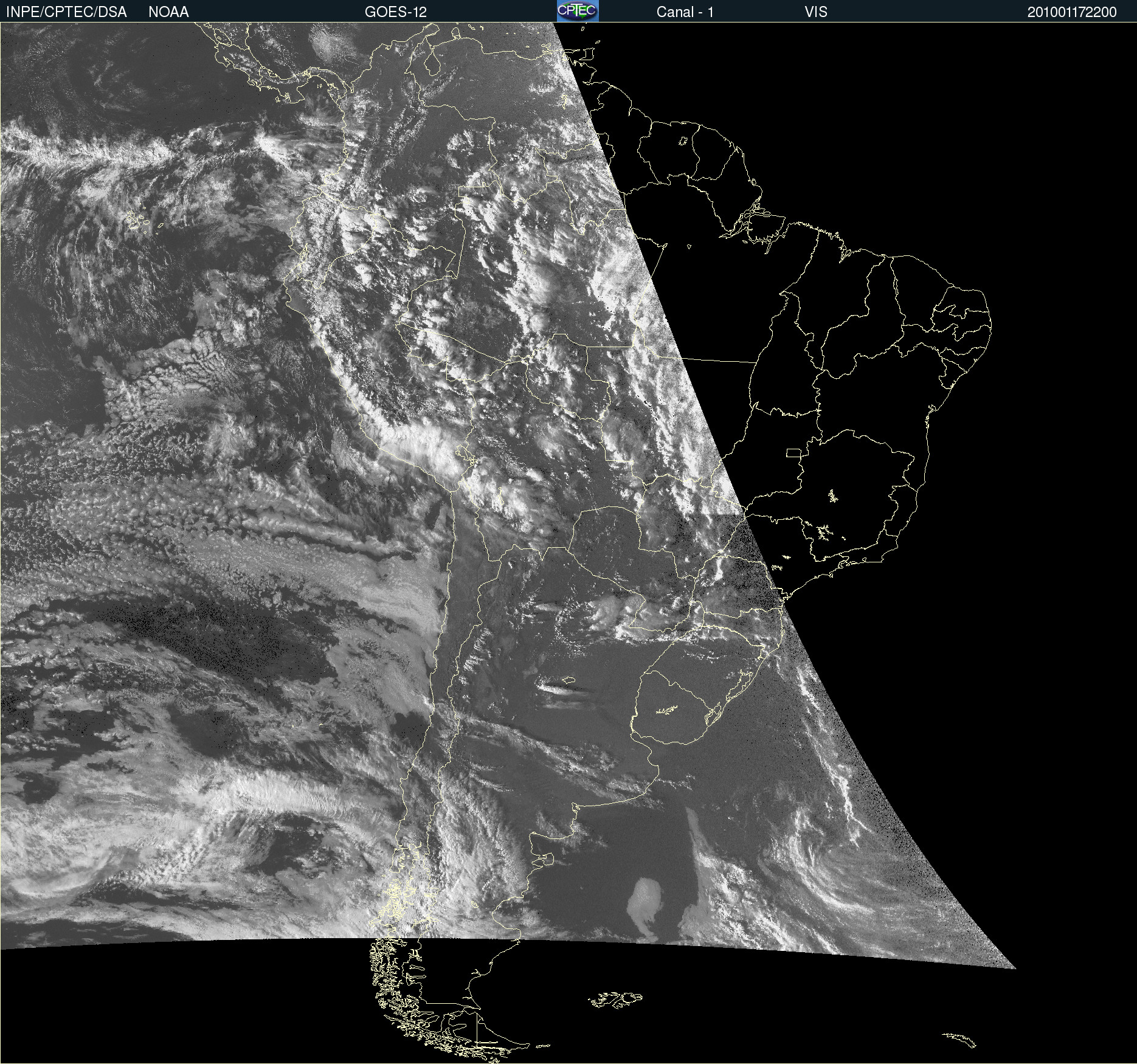The image size is (1137, 1064).
Task: Click the timestamp 201001172200
Action: pos(1072,12)
